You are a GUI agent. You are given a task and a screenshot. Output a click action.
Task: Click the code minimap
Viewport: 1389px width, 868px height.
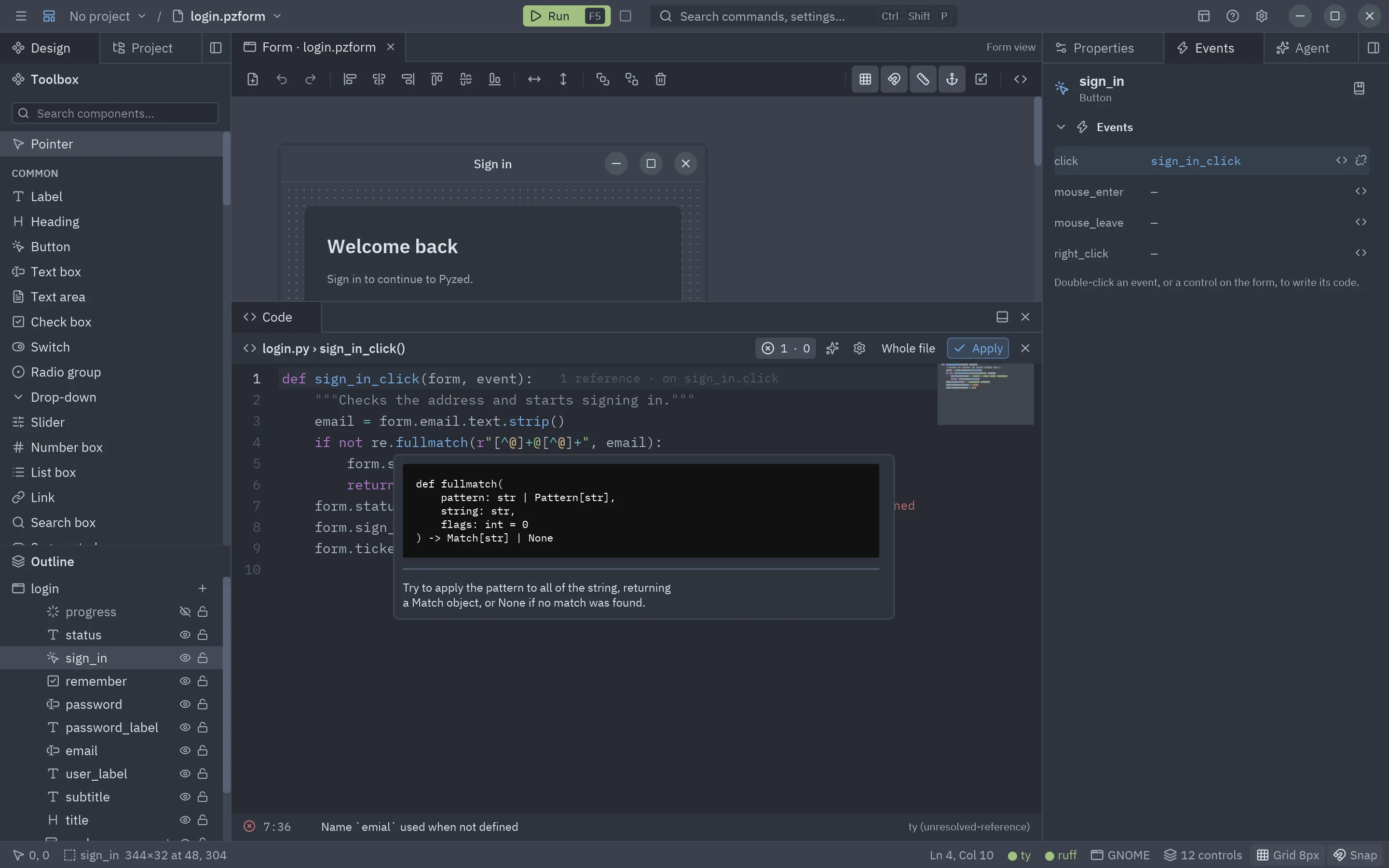[x=985, y=394]
